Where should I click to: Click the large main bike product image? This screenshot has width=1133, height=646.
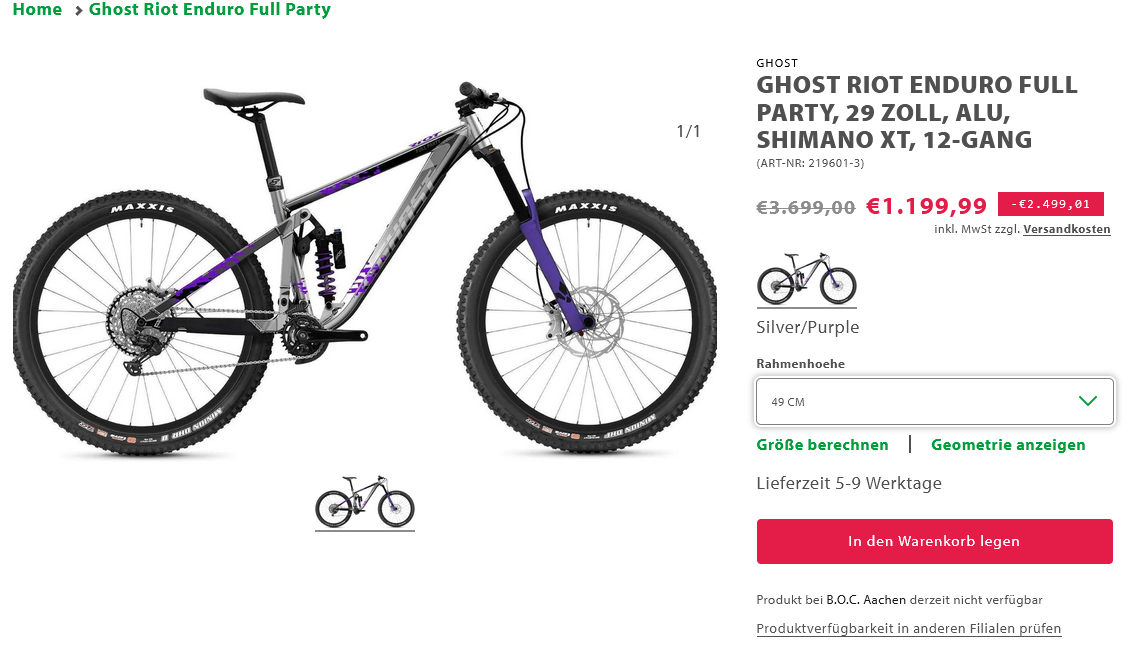[364, 270]
